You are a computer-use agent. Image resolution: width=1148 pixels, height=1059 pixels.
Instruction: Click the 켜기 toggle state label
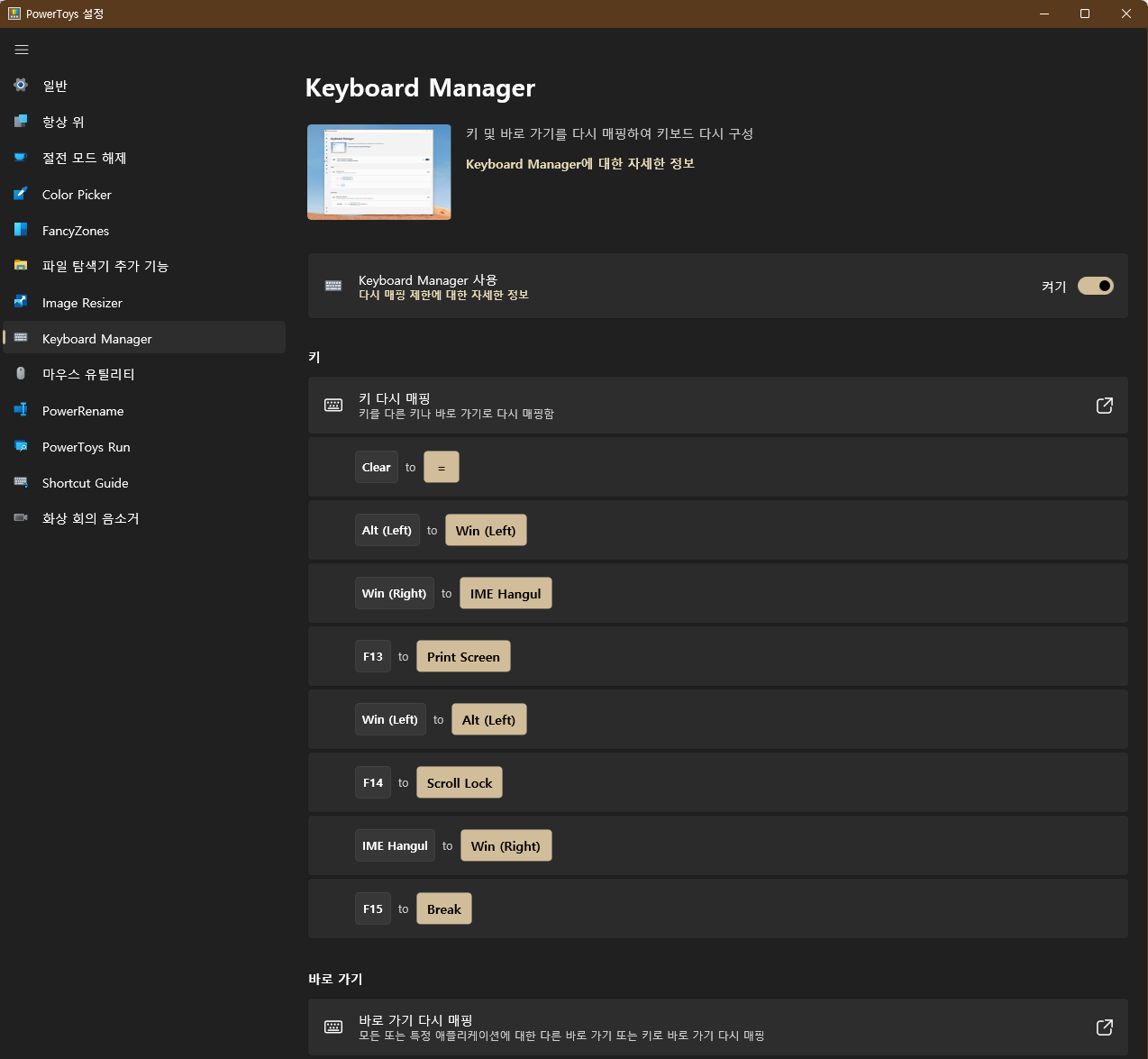[1053, 286]
